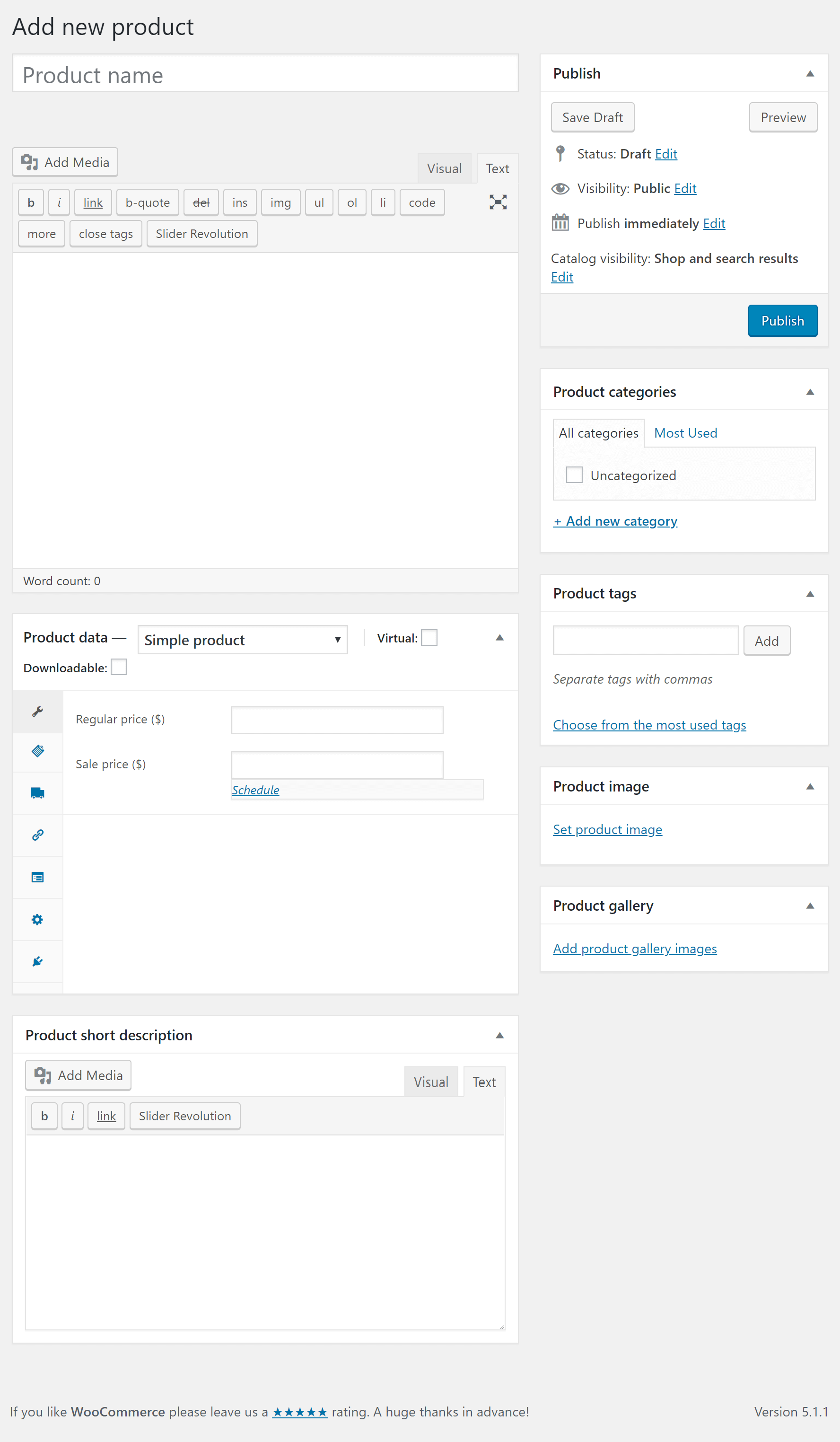The width and height of the screenshot is (840, 1442).
Task: Click the plugin icon at the bottom of Product data tabs
Action: coord(37,962)
